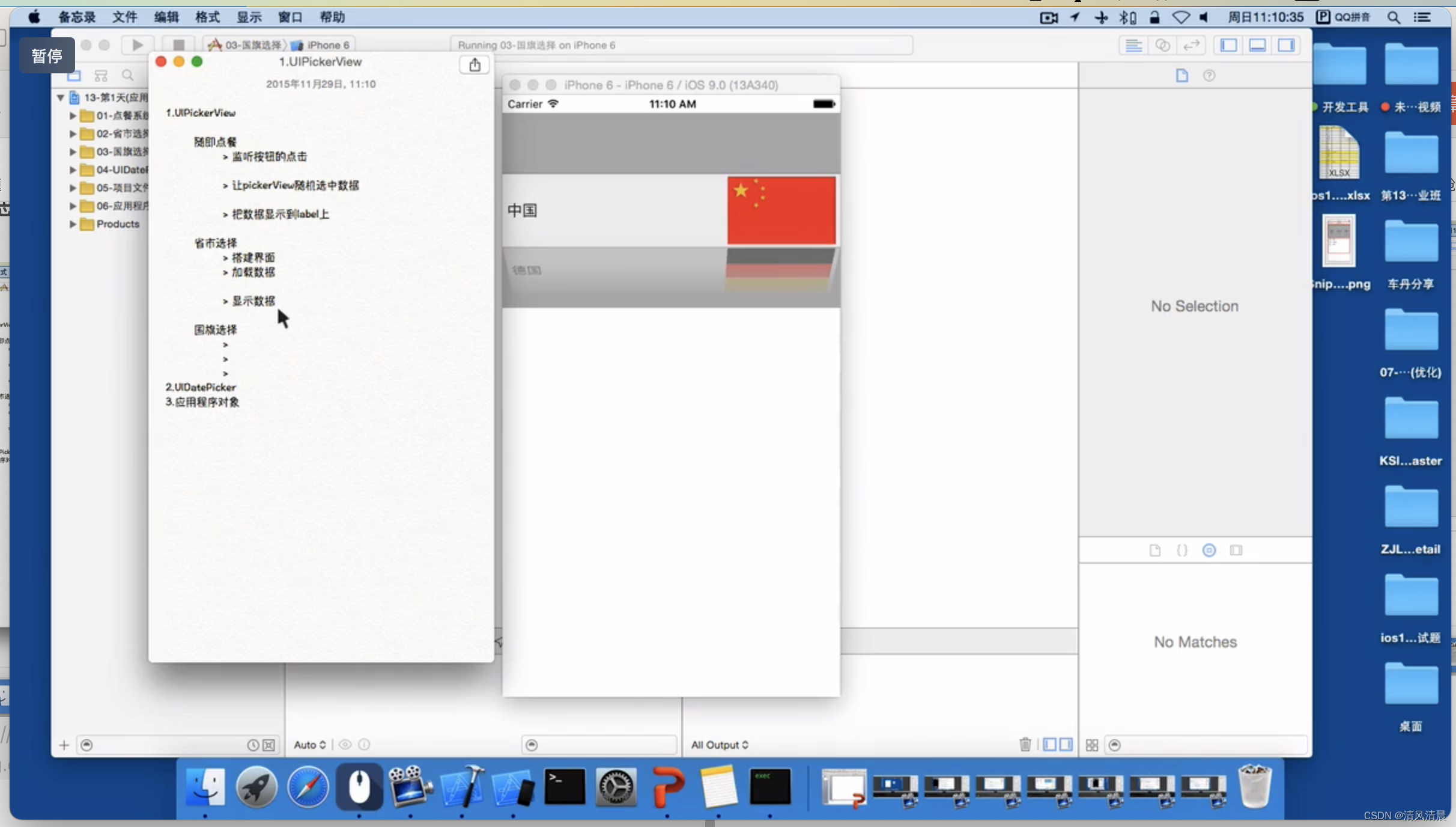Open the 编辑 menu
Image resolution: width=1456 pixels, height=827 pixels.
pyautogui.click(x=166, y=17)
